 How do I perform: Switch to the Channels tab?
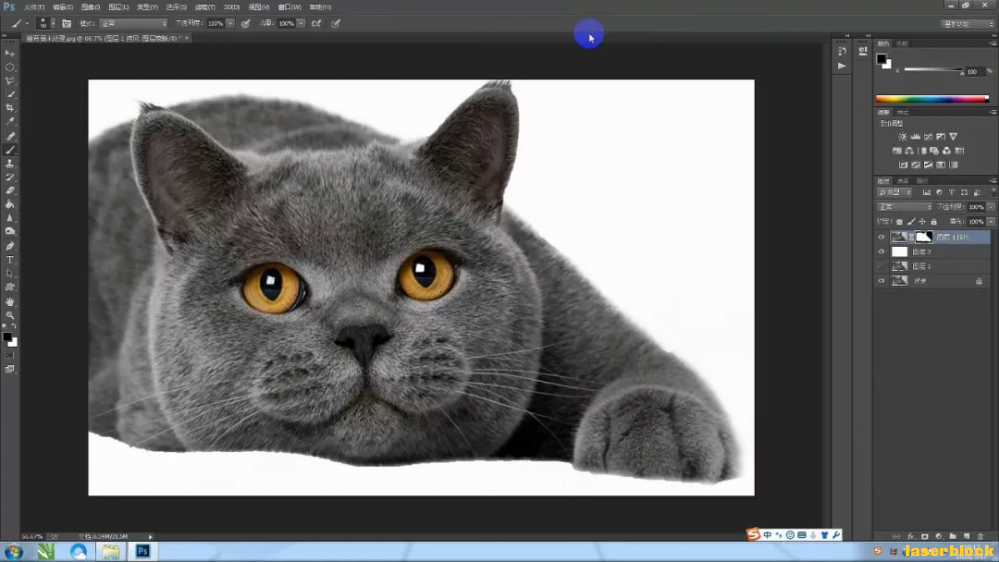pos(903,181)
